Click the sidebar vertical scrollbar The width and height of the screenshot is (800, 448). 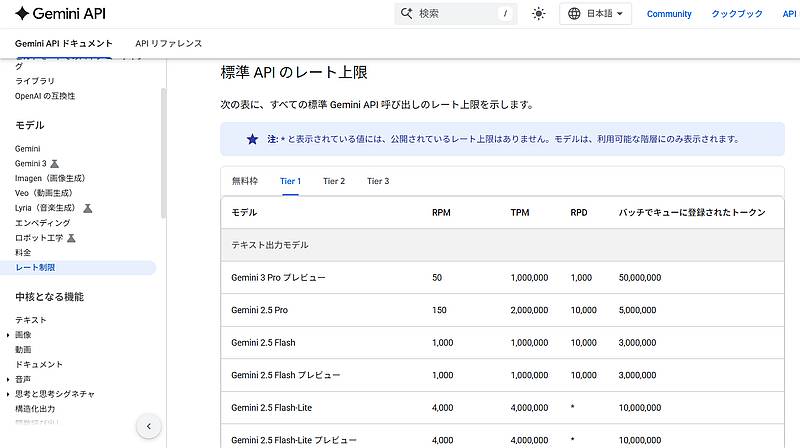click(163, 153)
